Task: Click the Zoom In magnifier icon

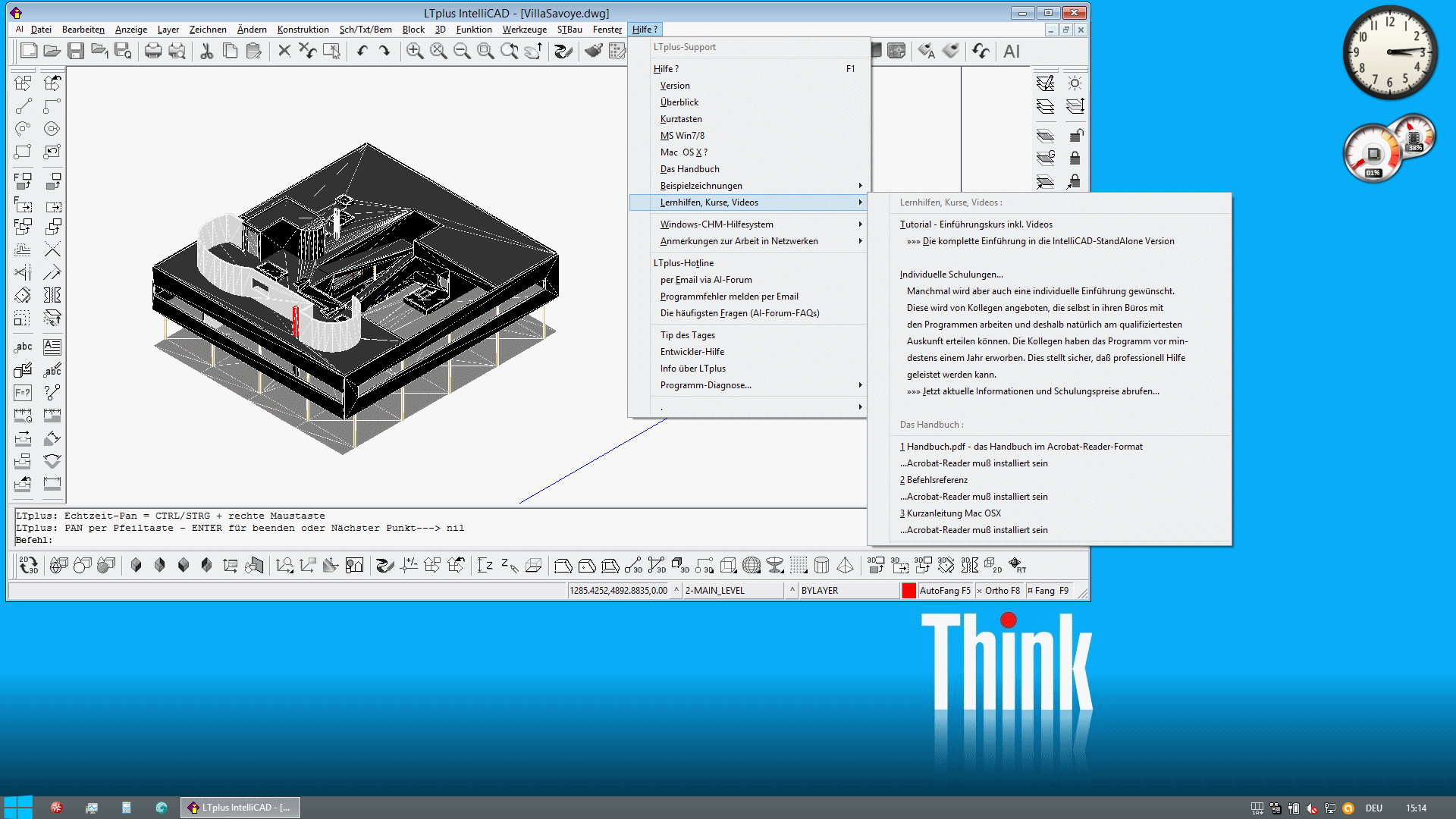Action: pos(415,51)
